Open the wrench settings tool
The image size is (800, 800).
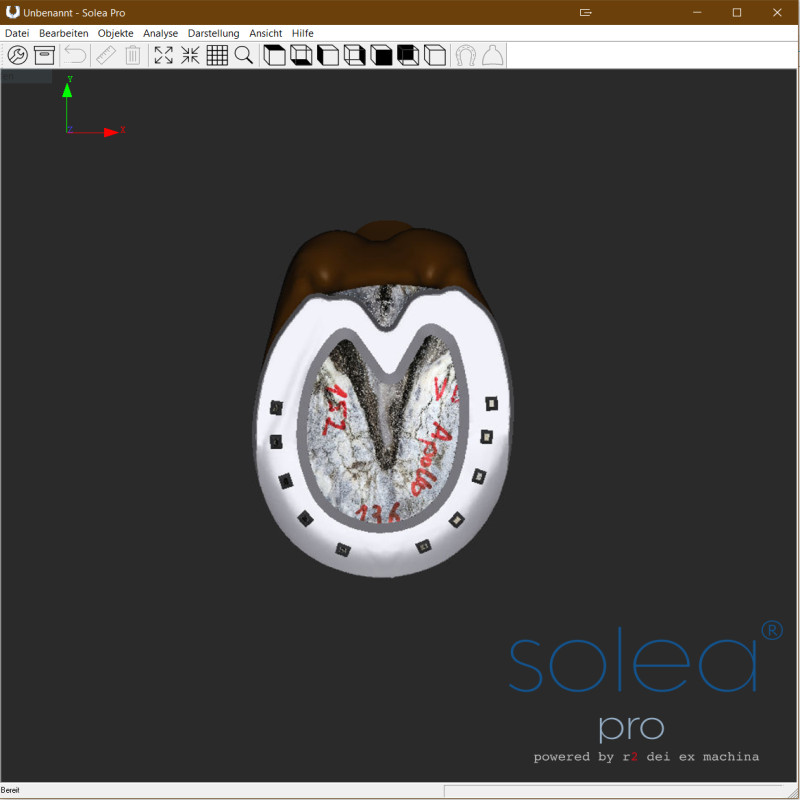point(17,56)
